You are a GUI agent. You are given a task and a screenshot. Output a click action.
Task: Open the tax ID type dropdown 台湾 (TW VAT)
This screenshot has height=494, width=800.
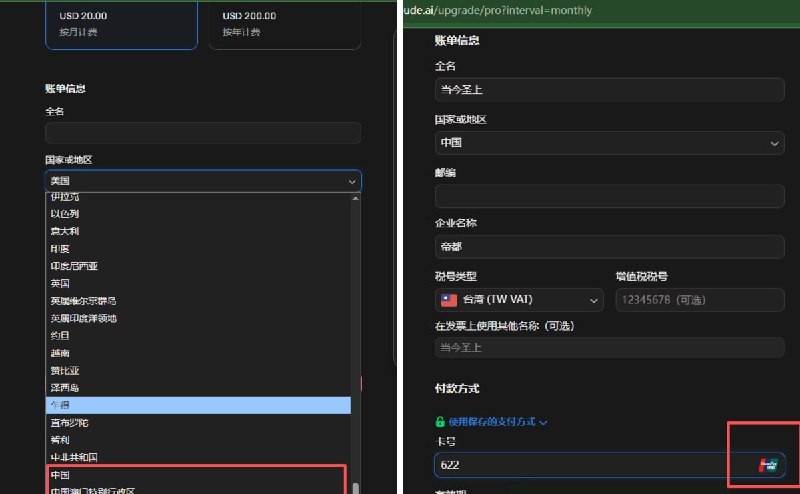click(519, 300)
